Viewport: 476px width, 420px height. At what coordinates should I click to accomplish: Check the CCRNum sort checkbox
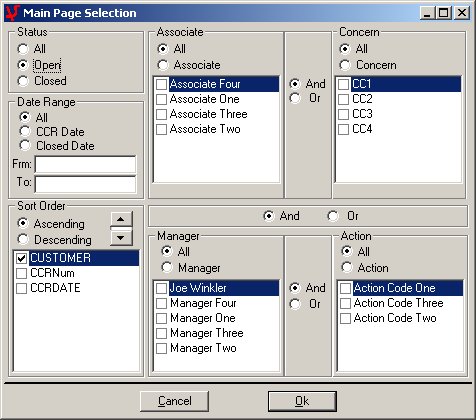coord(21,273)
